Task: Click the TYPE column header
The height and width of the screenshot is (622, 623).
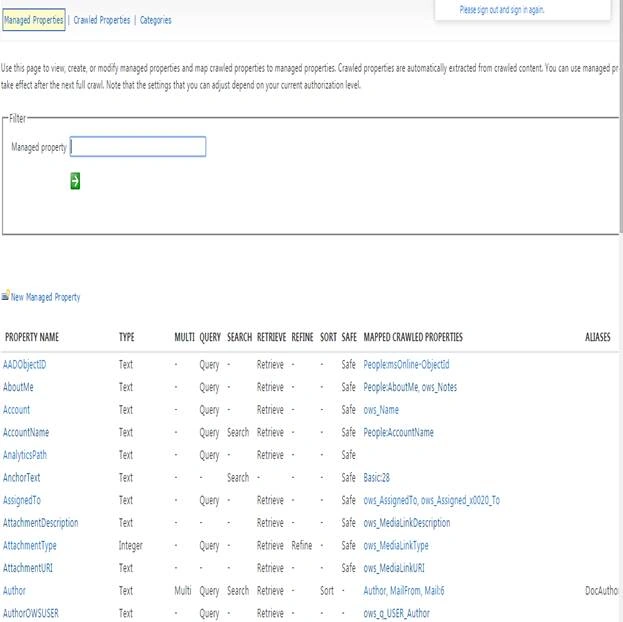Action: [126, 337]
